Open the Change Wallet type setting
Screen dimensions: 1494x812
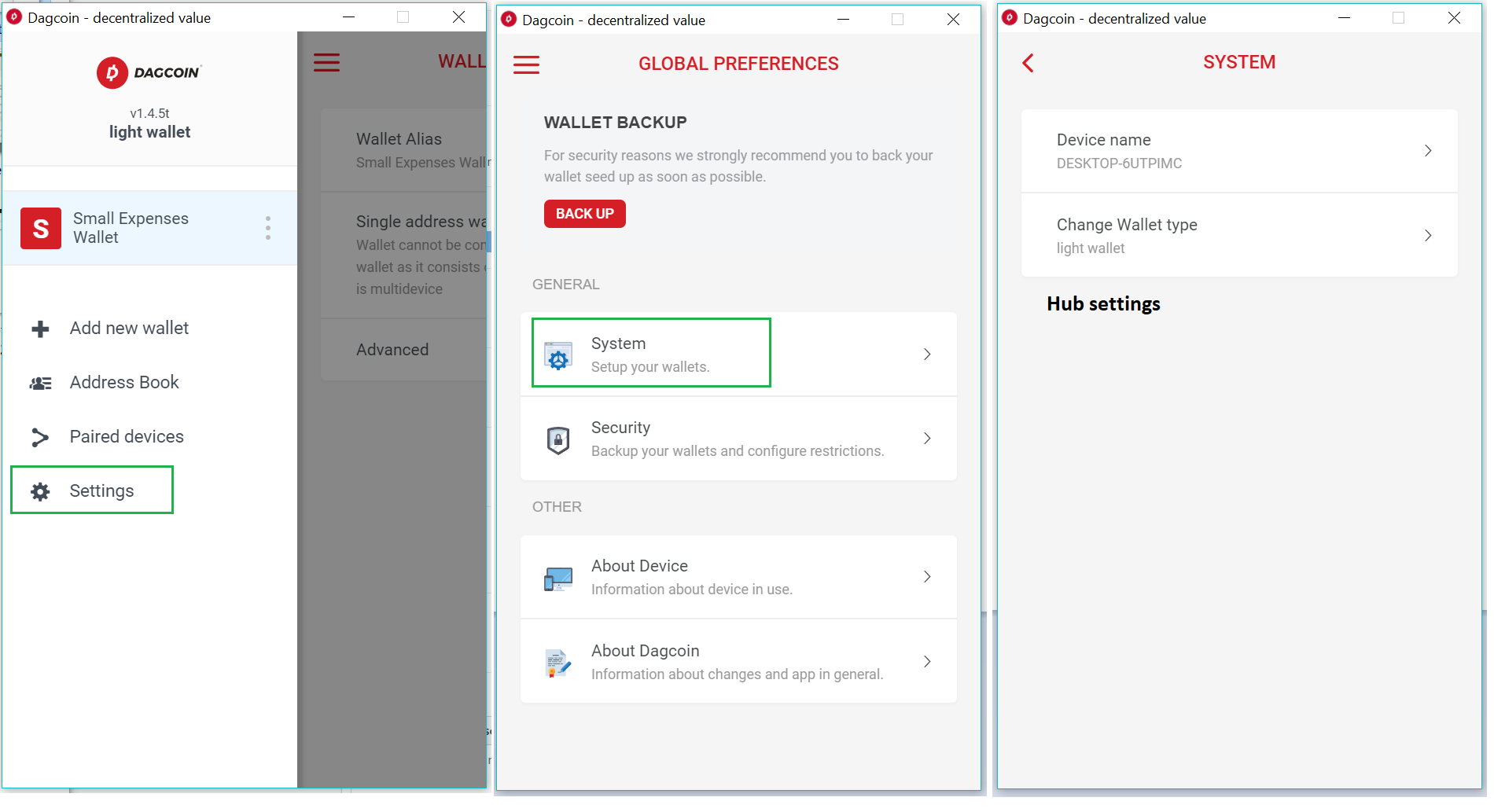(1239, 235)
